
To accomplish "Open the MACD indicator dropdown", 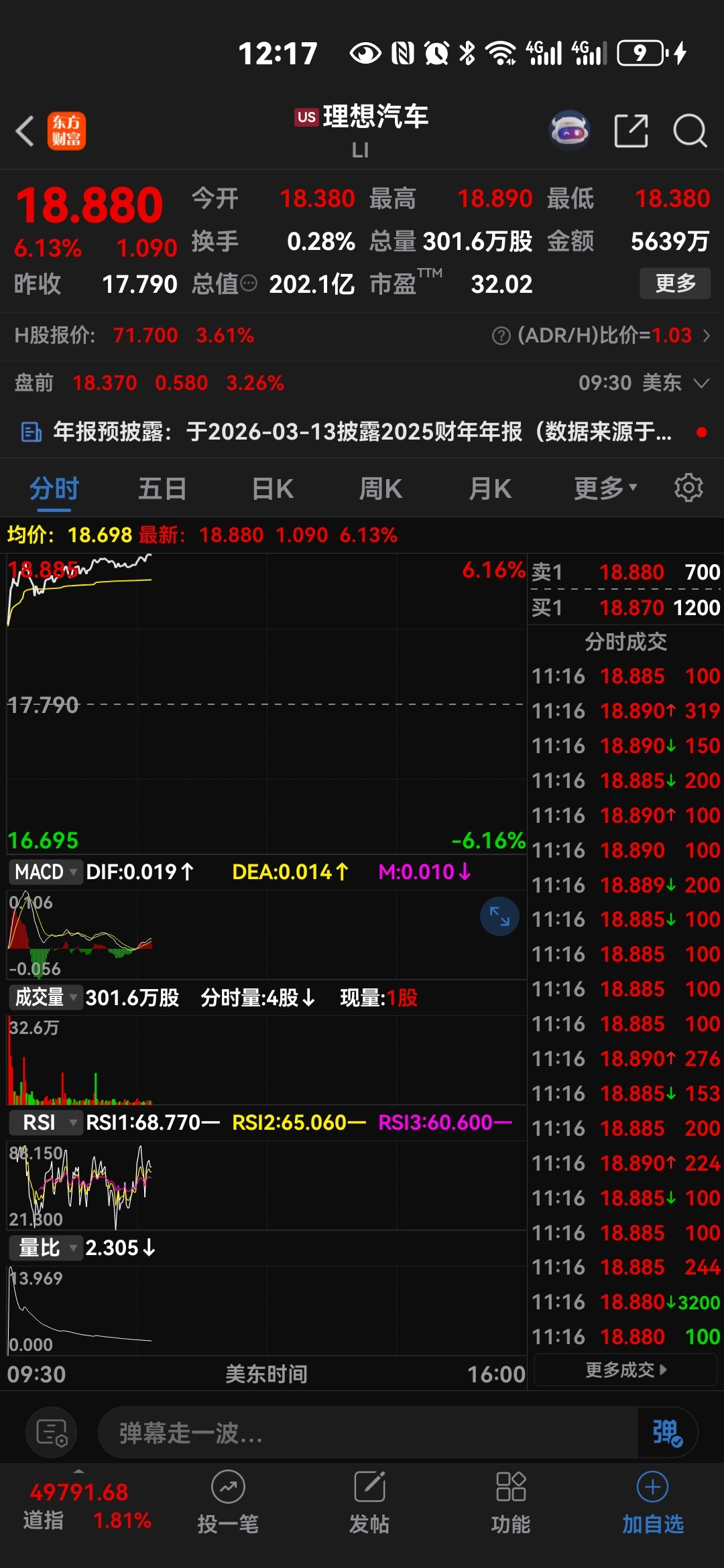I will [46, 872].
